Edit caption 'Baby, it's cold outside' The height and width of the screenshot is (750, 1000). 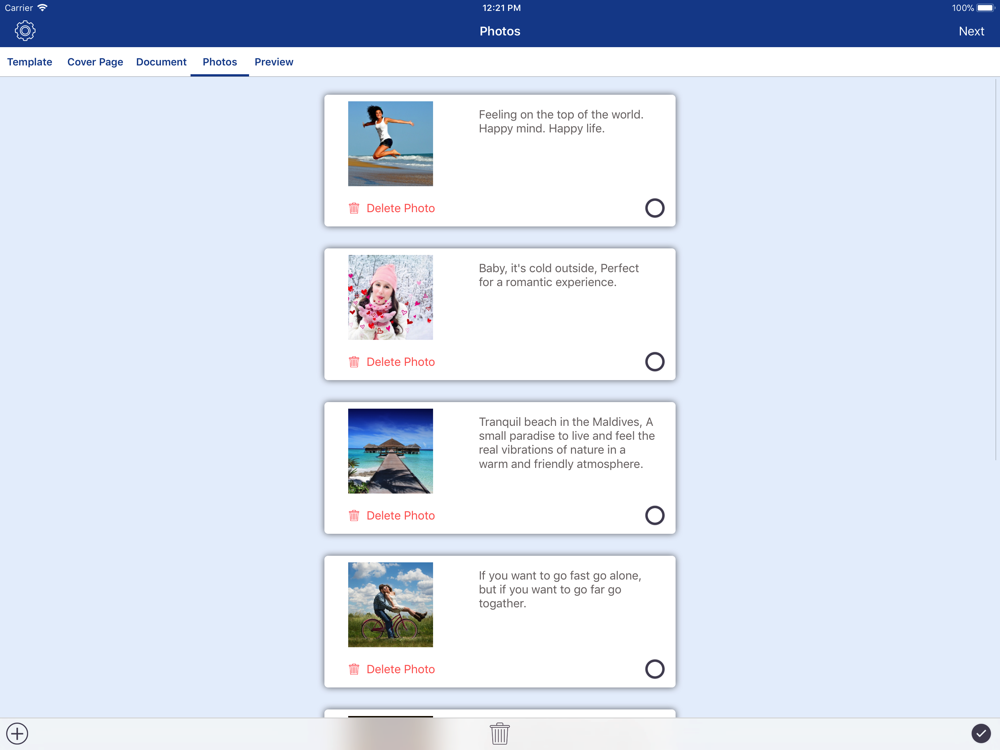559,275
